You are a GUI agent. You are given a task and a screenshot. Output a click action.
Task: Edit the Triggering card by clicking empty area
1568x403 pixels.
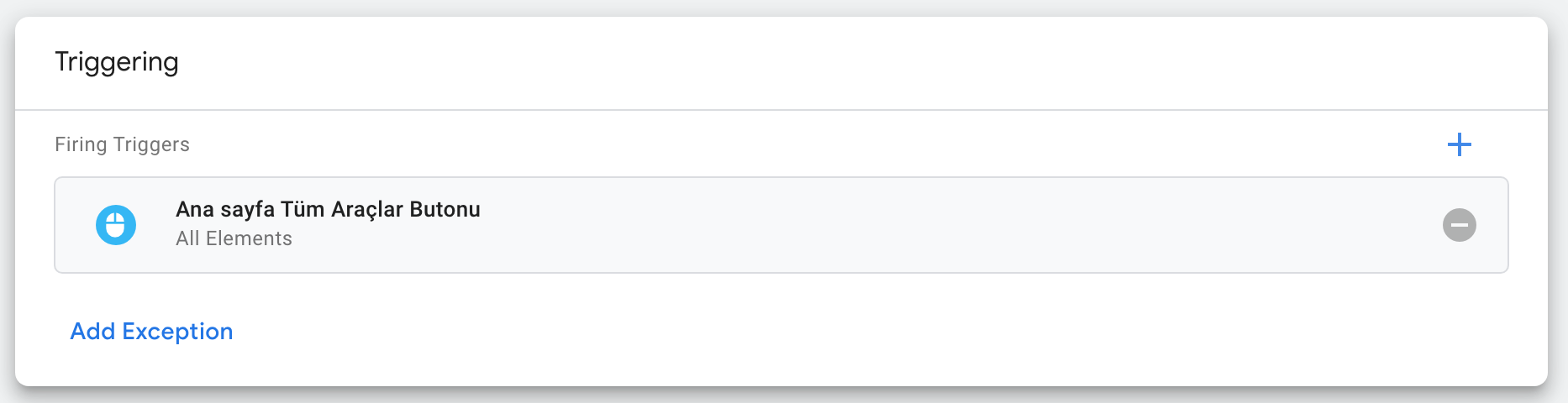pyautogui.click(x=840, y=63)
